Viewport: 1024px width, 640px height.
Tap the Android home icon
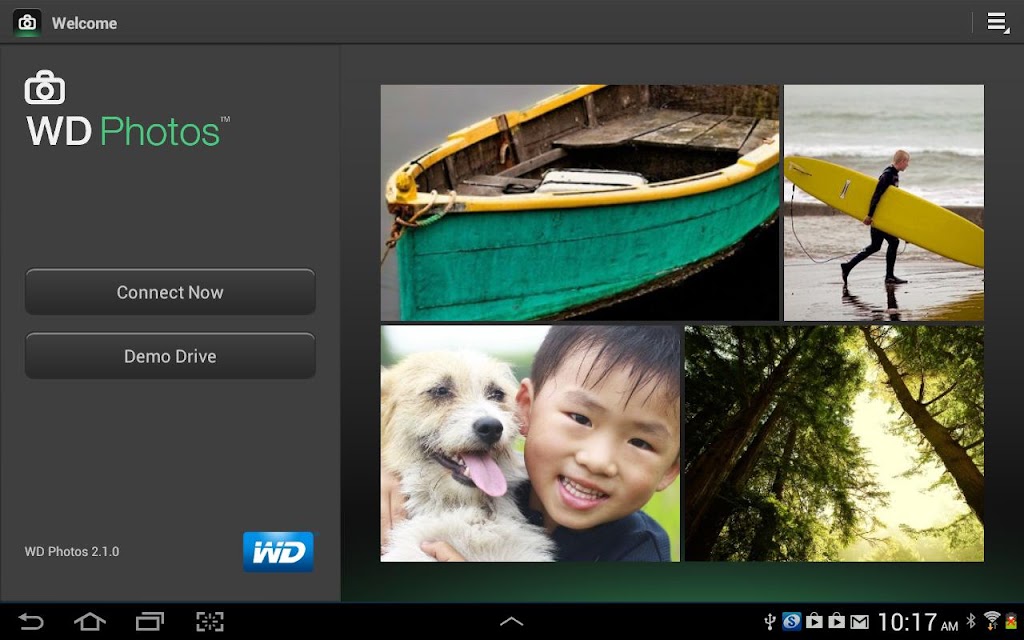tap(89, 621)
